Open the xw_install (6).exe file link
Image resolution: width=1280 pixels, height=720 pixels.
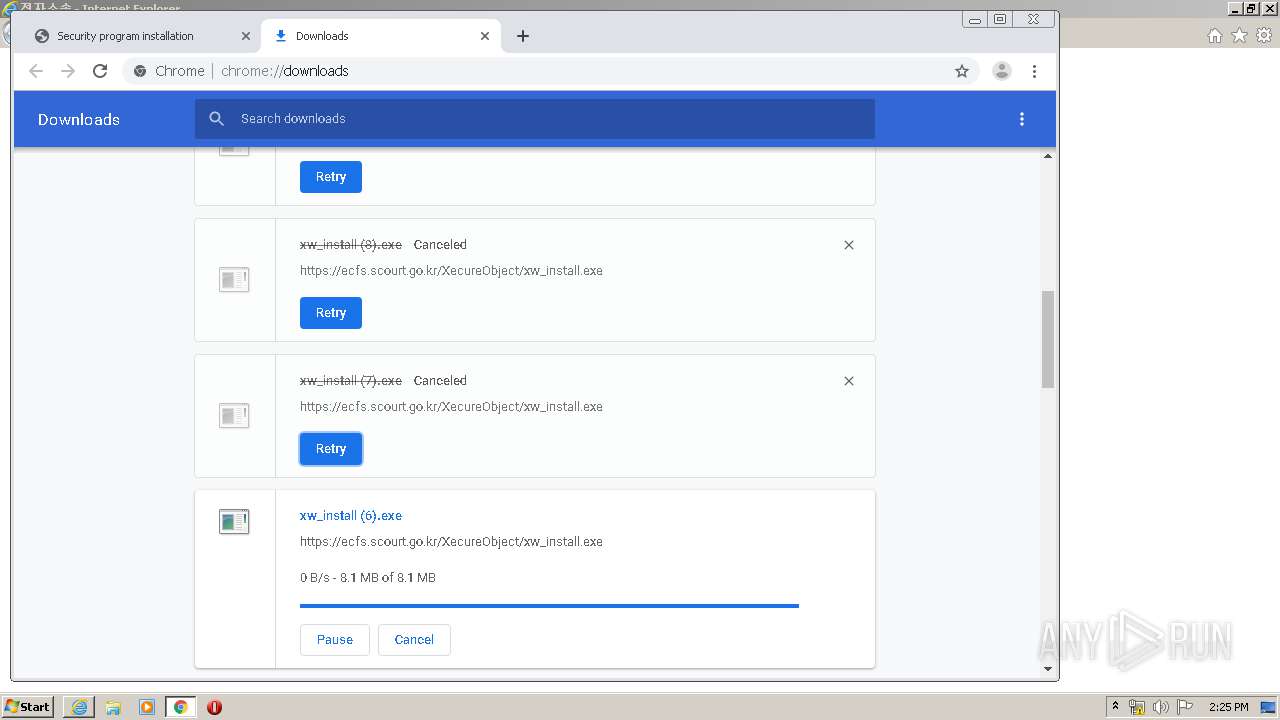click(x=351, y=516)
